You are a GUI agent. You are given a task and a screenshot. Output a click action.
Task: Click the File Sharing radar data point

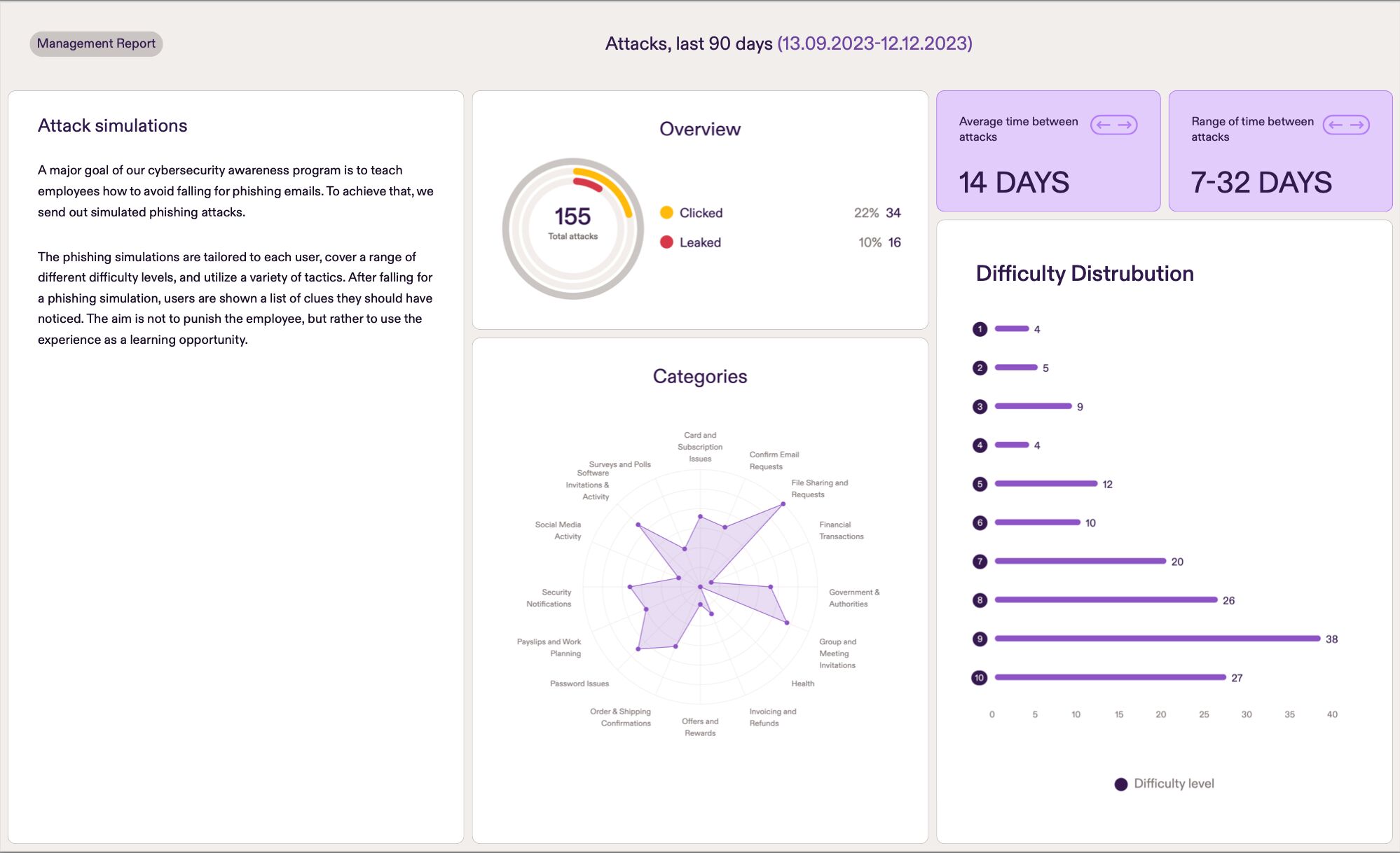point(783,504)
